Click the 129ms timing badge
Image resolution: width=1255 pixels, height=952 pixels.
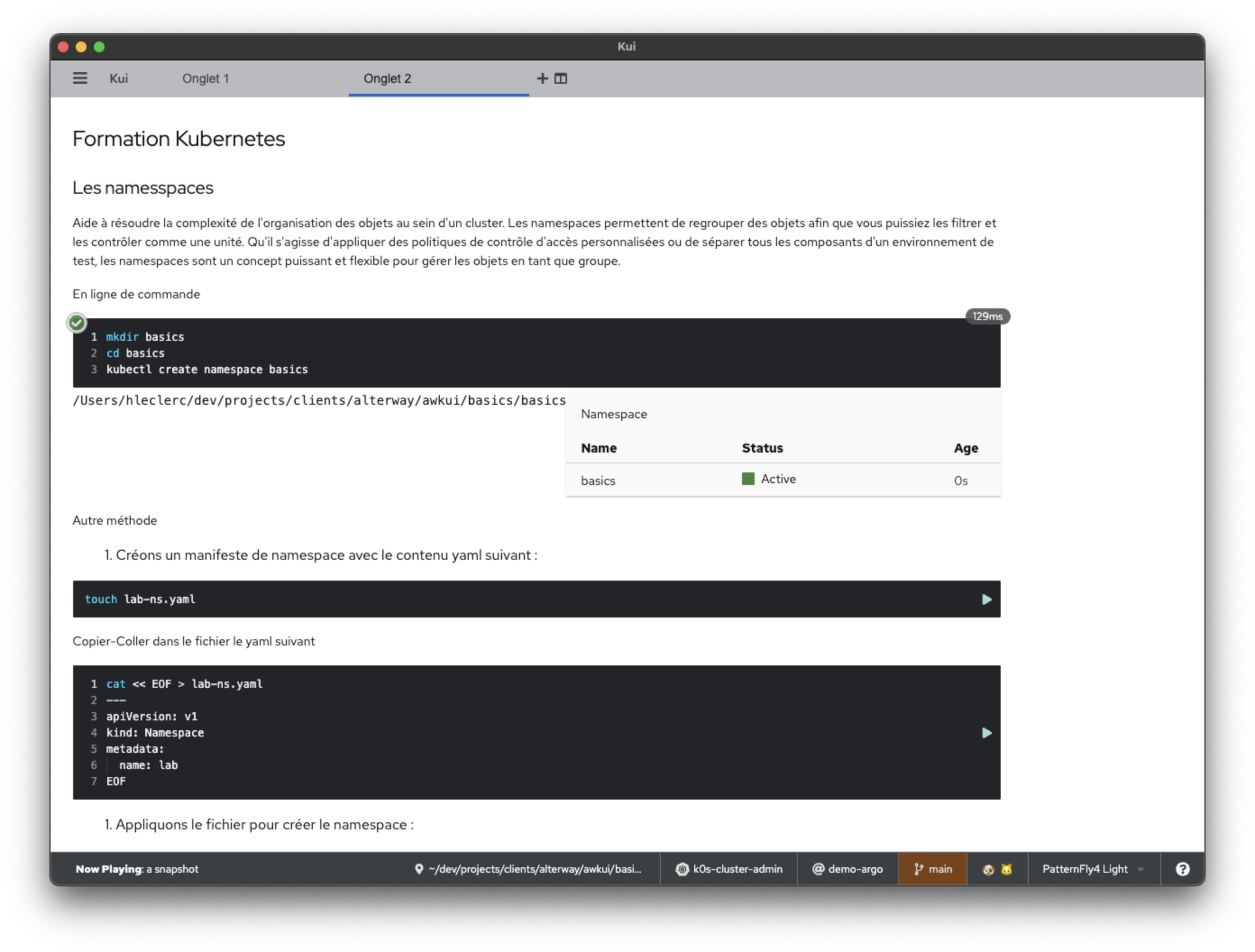[x=987, y=316]
